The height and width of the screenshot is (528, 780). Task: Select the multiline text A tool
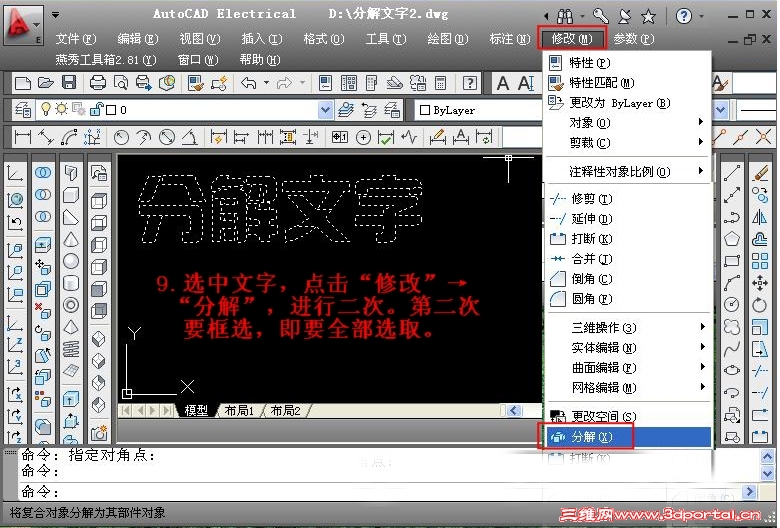point(503,83)
